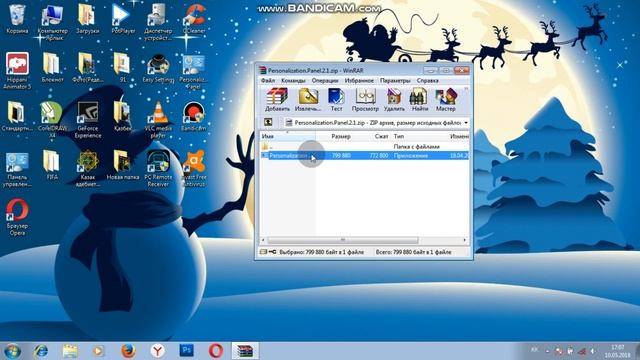Switch to WinRAR taskbar button
Screen dimensions: 640x360
pos(245,351)
